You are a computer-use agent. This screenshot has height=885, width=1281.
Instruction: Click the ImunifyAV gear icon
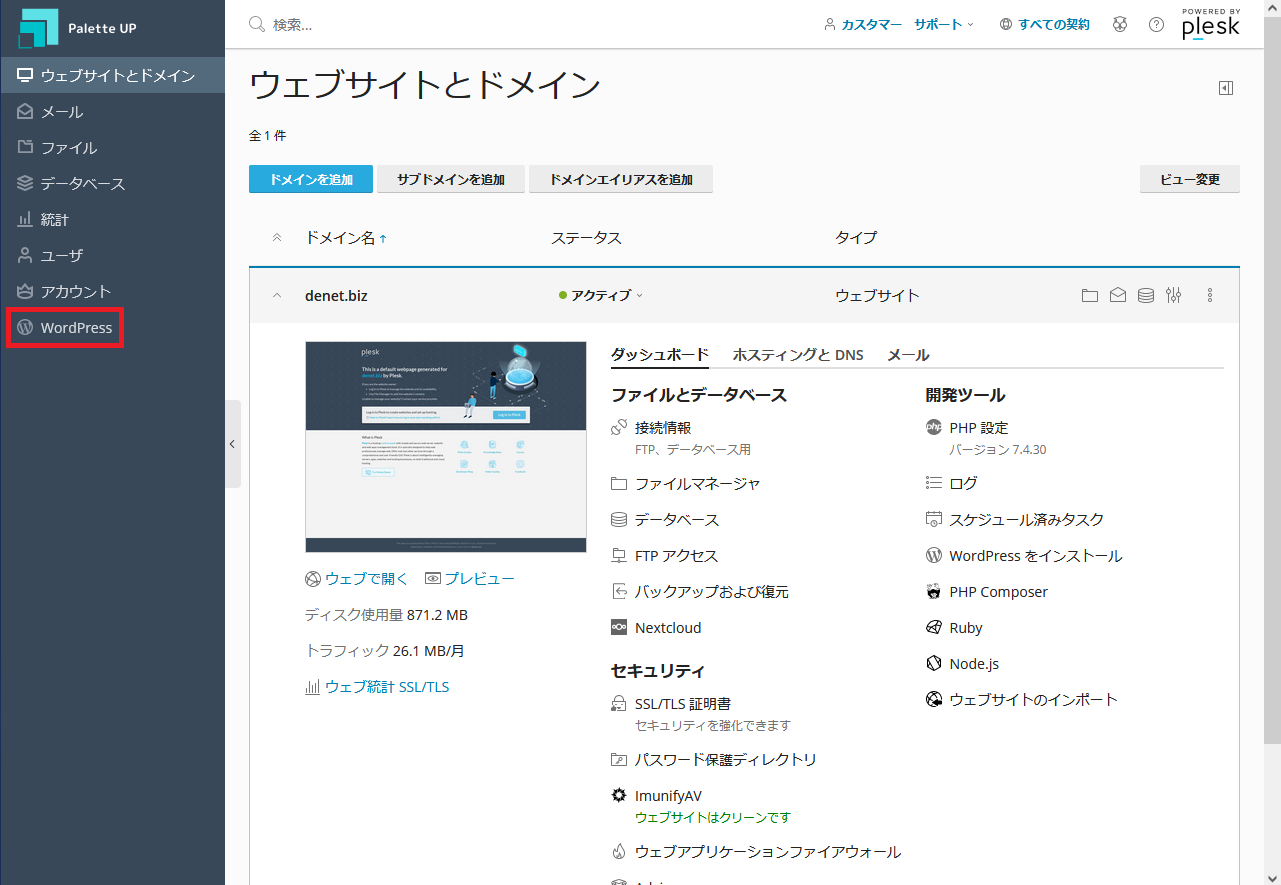tap(619, 796)
